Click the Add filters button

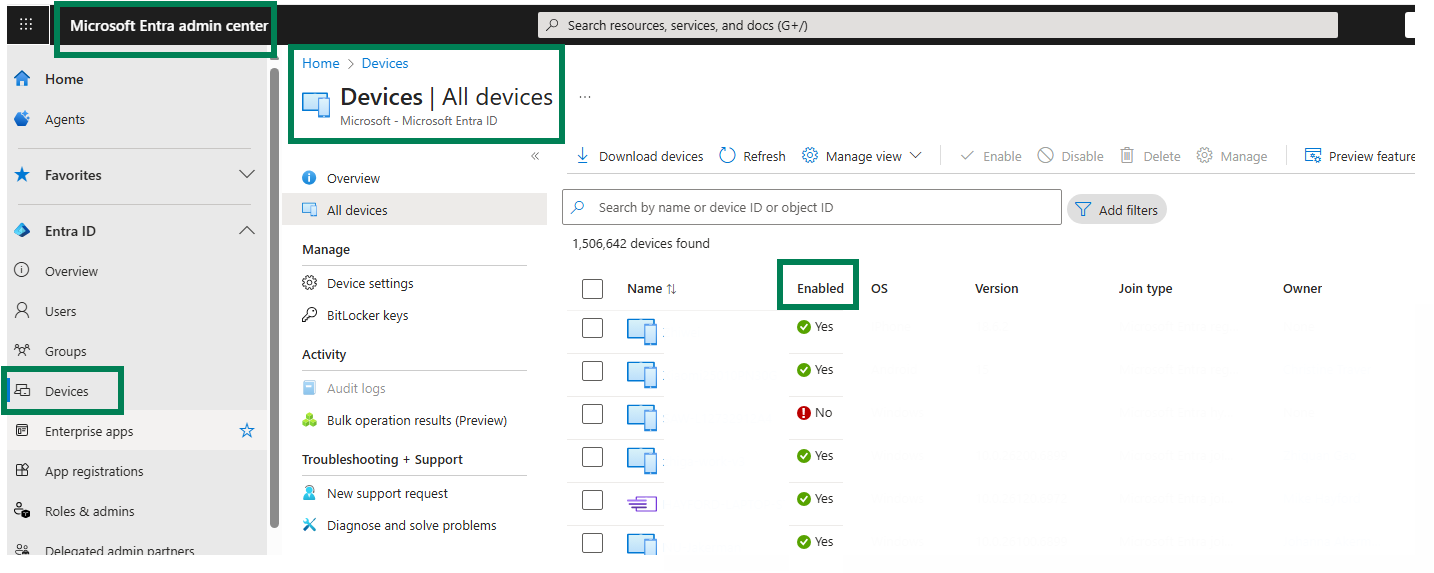tap(1117, 210)
